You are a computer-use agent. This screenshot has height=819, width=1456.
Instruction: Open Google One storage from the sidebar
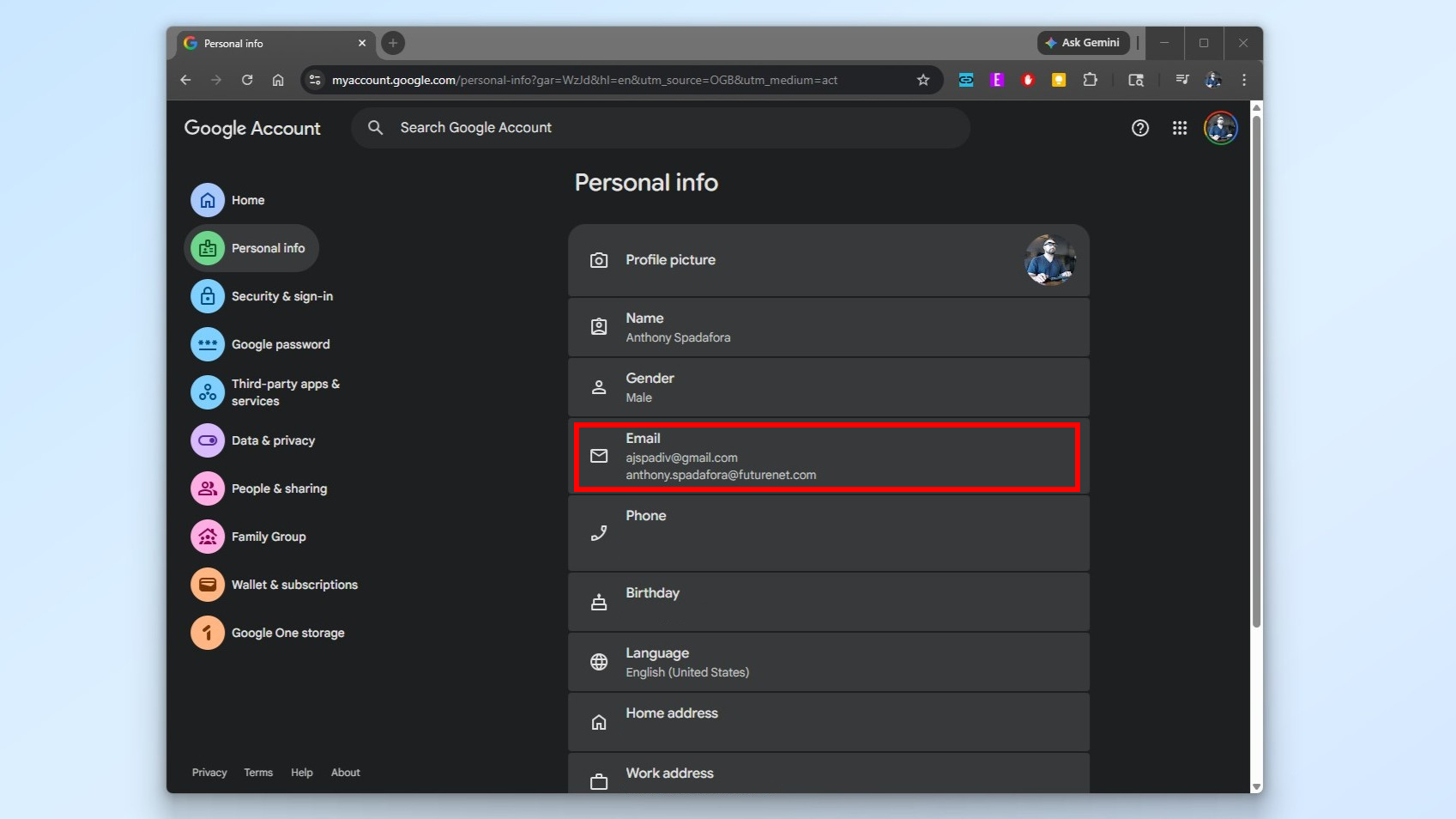coord(287,633)
